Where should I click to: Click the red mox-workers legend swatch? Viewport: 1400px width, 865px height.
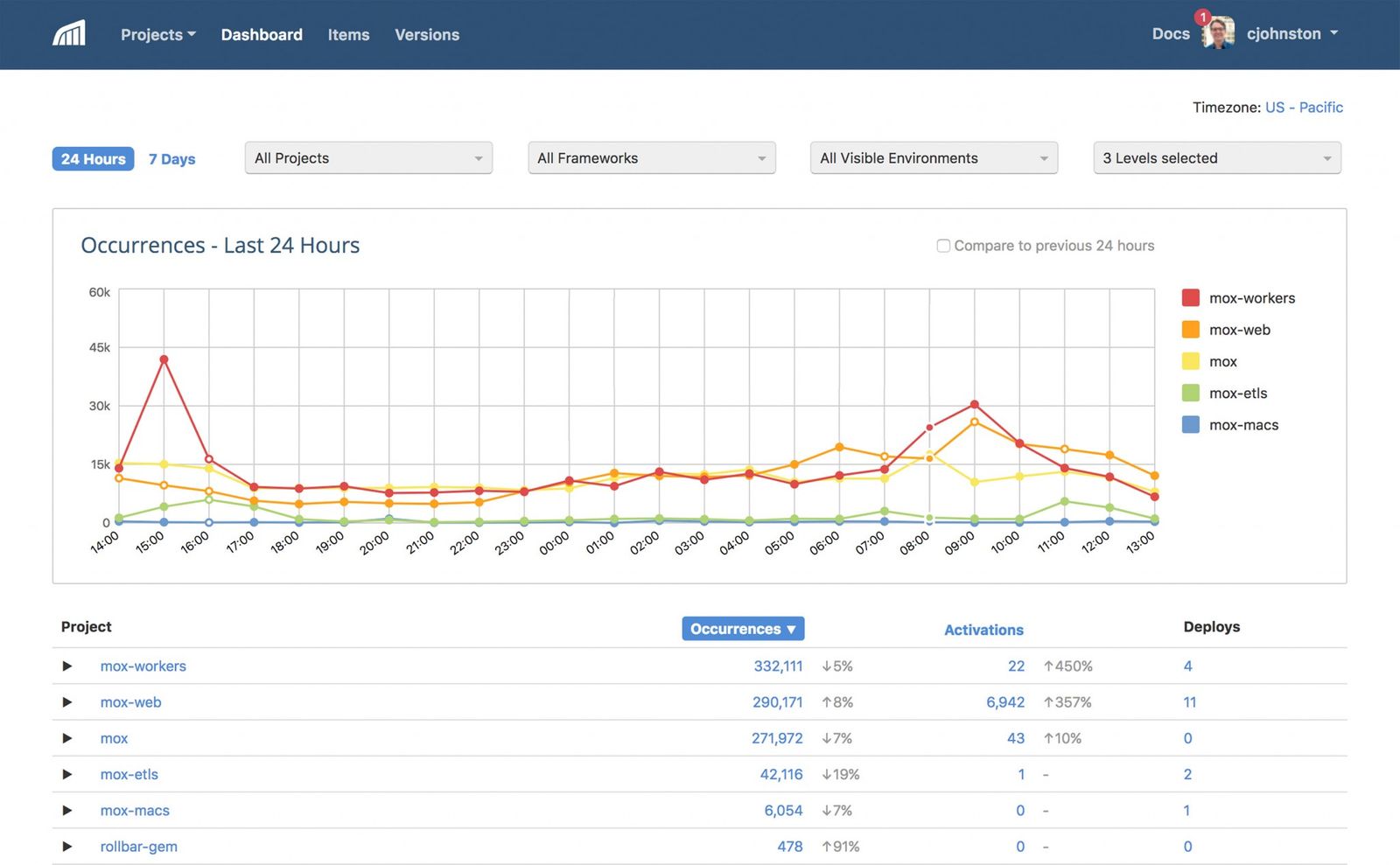pos(1190,297)
